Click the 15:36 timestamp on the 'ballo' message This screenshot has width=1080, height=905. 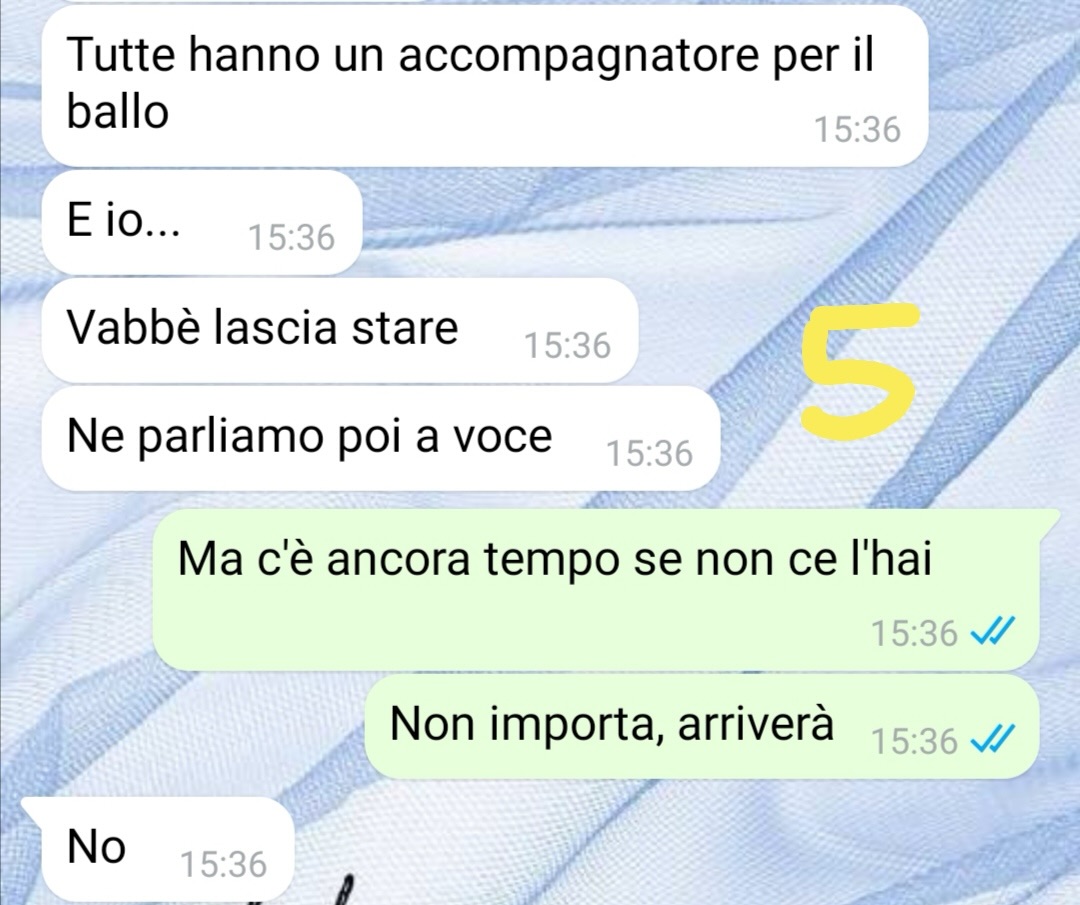pyautogui.click(x=857, y=130)
